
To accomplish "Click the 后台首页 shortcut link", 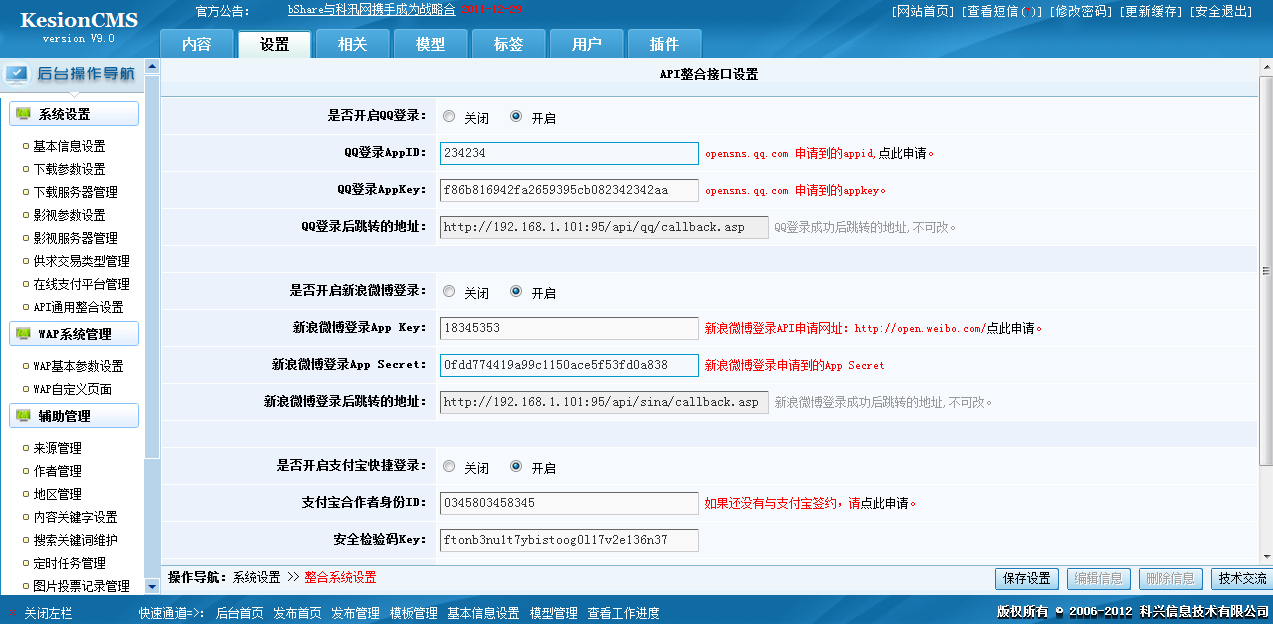I will coord(240,613).
